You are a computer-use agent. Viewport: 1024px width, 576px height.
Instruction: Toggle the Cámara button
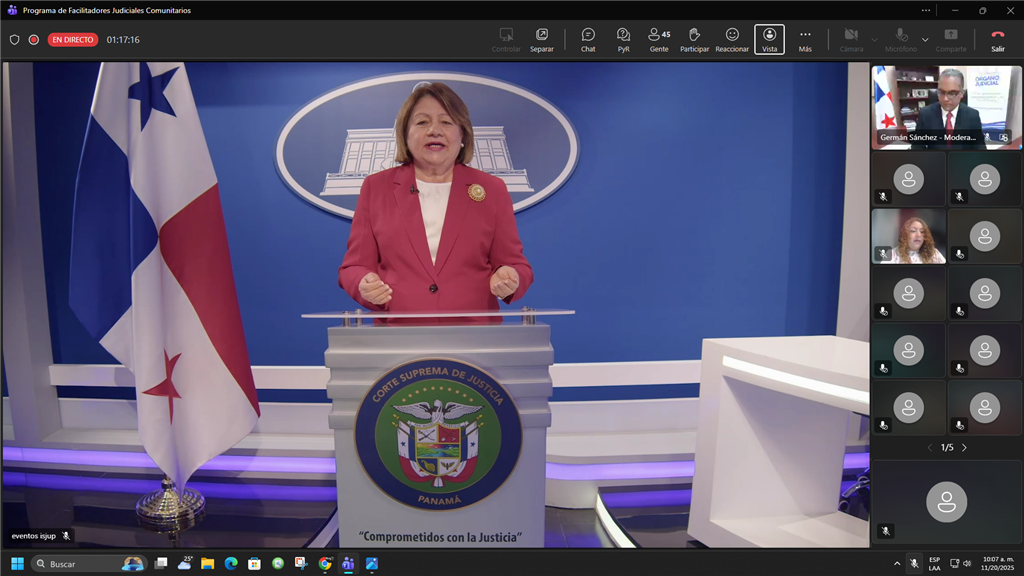(x=851, y=39)
